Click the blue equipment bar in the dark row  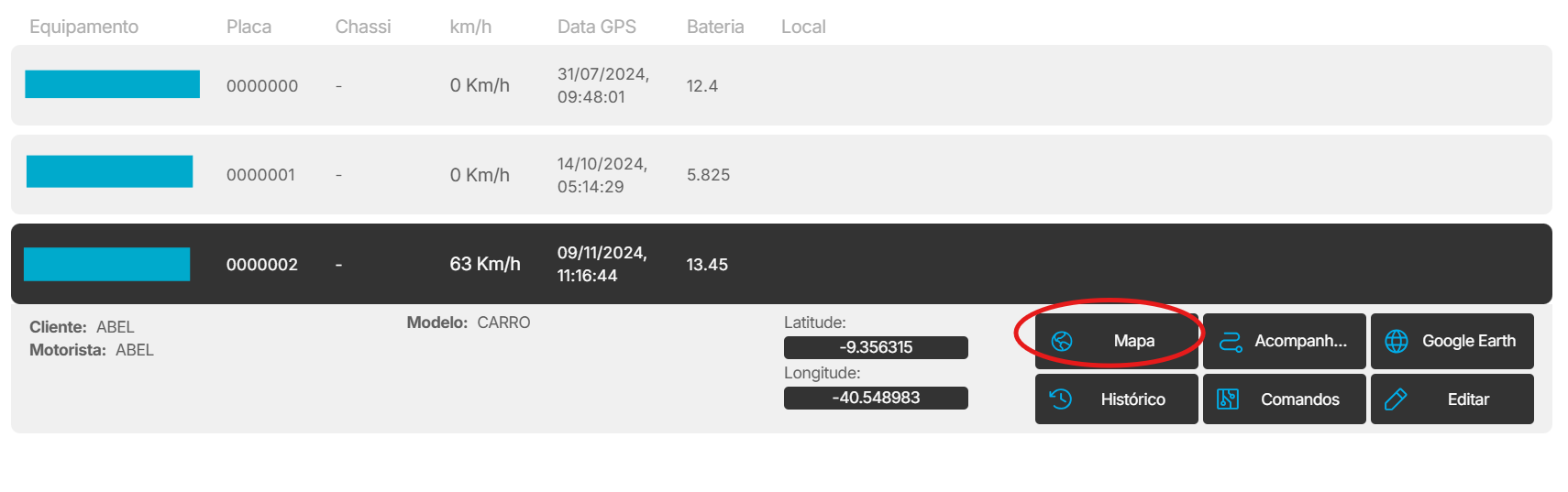coord(106,265)
